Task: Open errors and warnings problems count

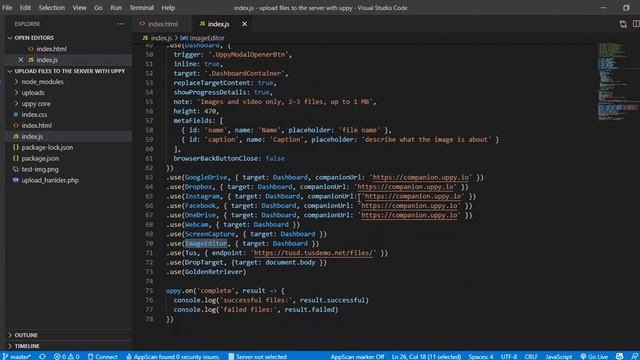Action: pos(67,356)
